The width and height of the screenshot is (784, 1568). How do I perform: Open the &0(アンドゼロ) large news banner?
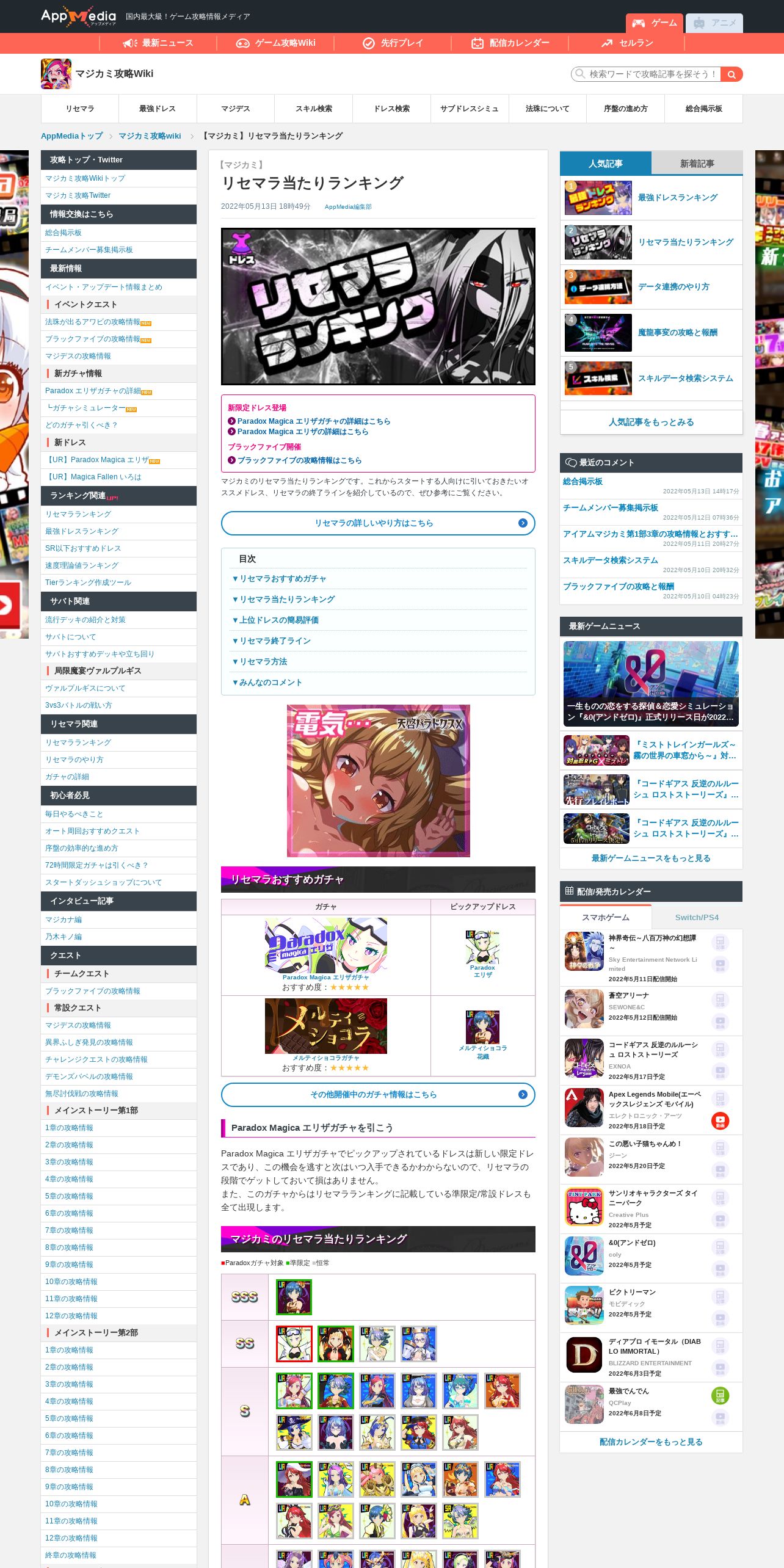pyautogui.click(x=651, y=684)
